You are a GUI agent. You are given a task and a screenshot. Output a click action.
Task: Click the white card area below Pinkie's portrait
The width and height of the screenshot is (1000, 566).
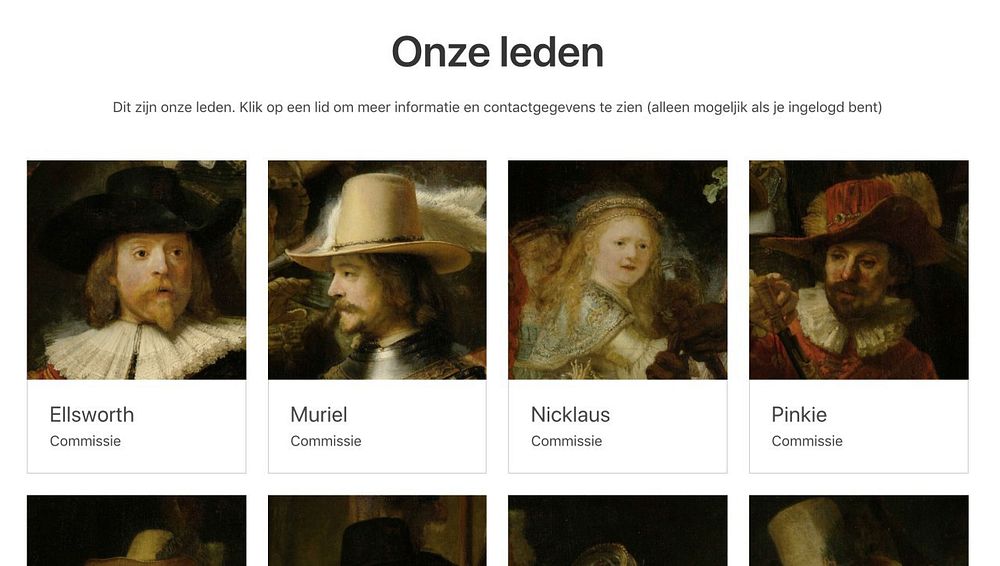click(x=858, y=426)
